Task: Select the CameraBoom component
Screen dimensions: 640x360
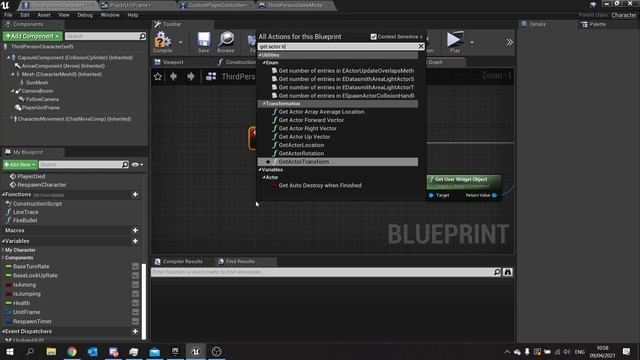Action: click(x=37, y=91)
